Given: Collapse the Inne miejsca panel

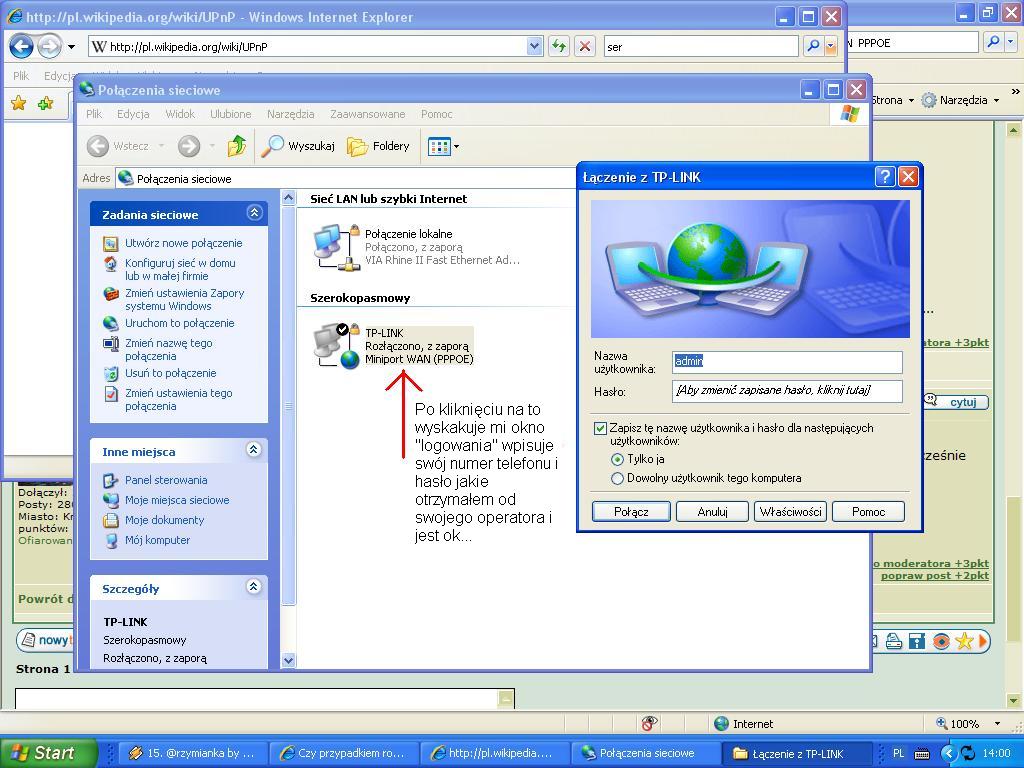Looking at the screenshot, I should 254,450.
